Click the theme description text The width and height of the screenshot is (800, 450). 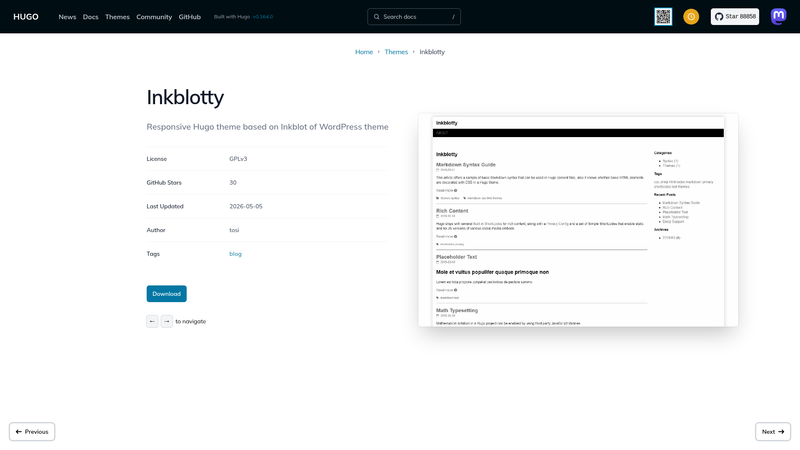click(x=267, y=127)
